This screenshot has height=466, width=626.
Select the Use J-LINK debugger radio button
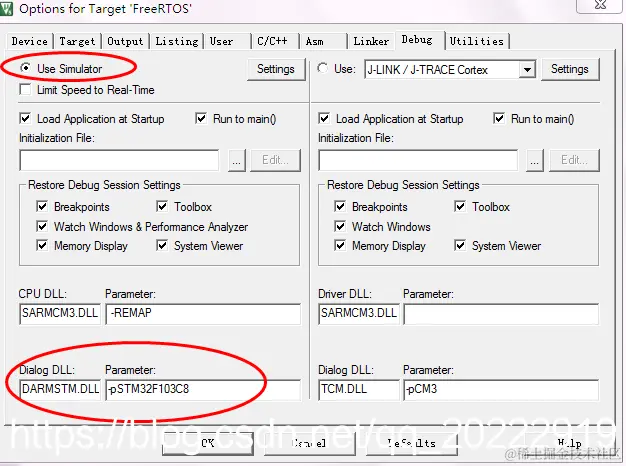pyautogui.click(x=323, y=68)
